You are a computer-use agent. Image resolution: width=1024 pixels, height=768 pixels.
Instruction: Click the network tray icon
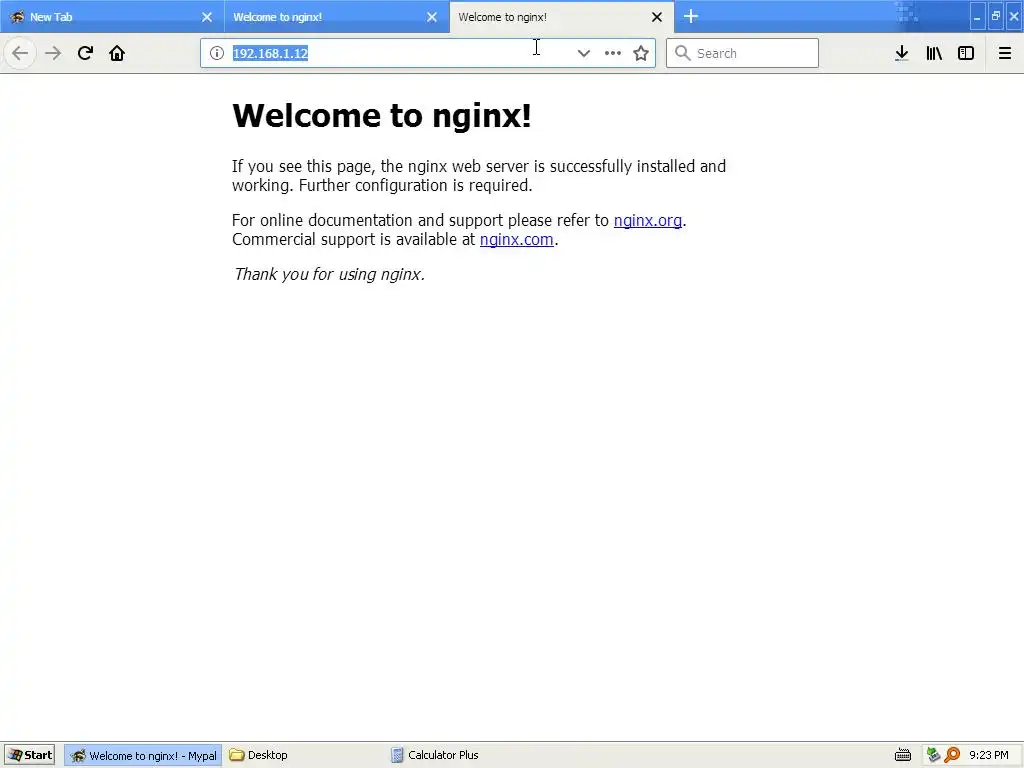tap(934, 755)
